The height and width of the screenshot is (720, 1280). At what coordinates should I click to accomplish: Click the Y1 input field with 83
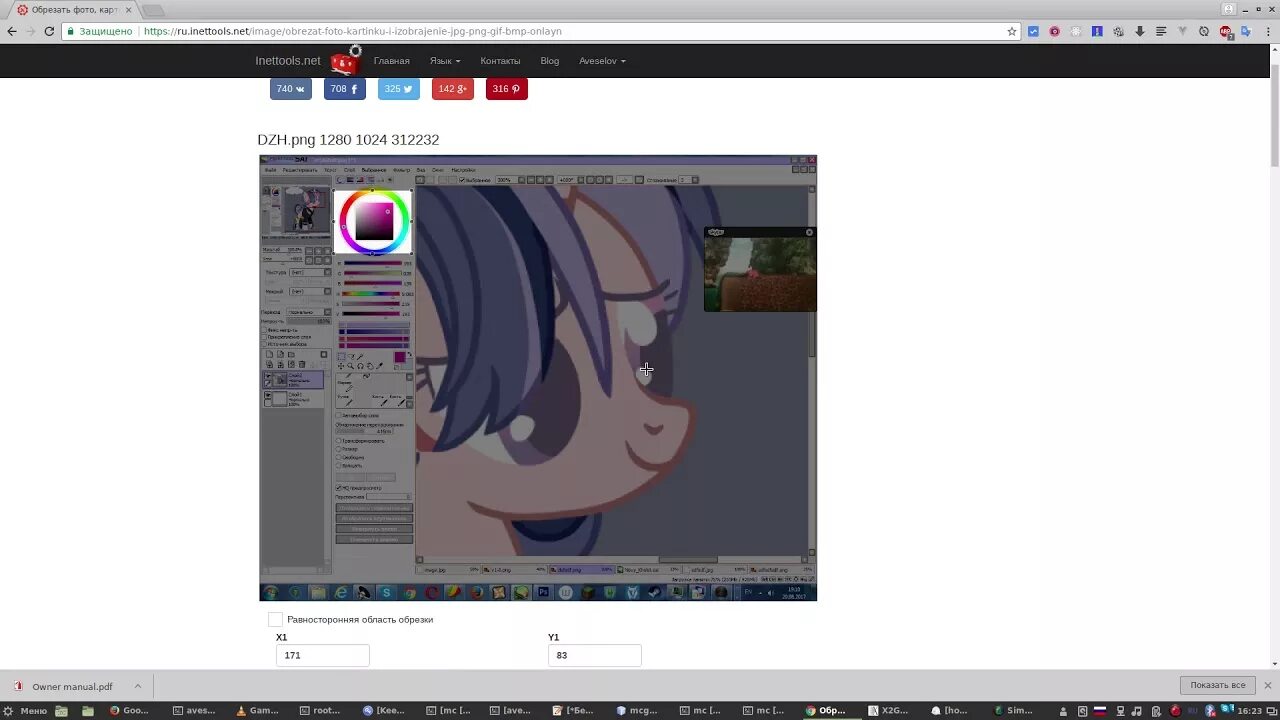pos(595,655)
